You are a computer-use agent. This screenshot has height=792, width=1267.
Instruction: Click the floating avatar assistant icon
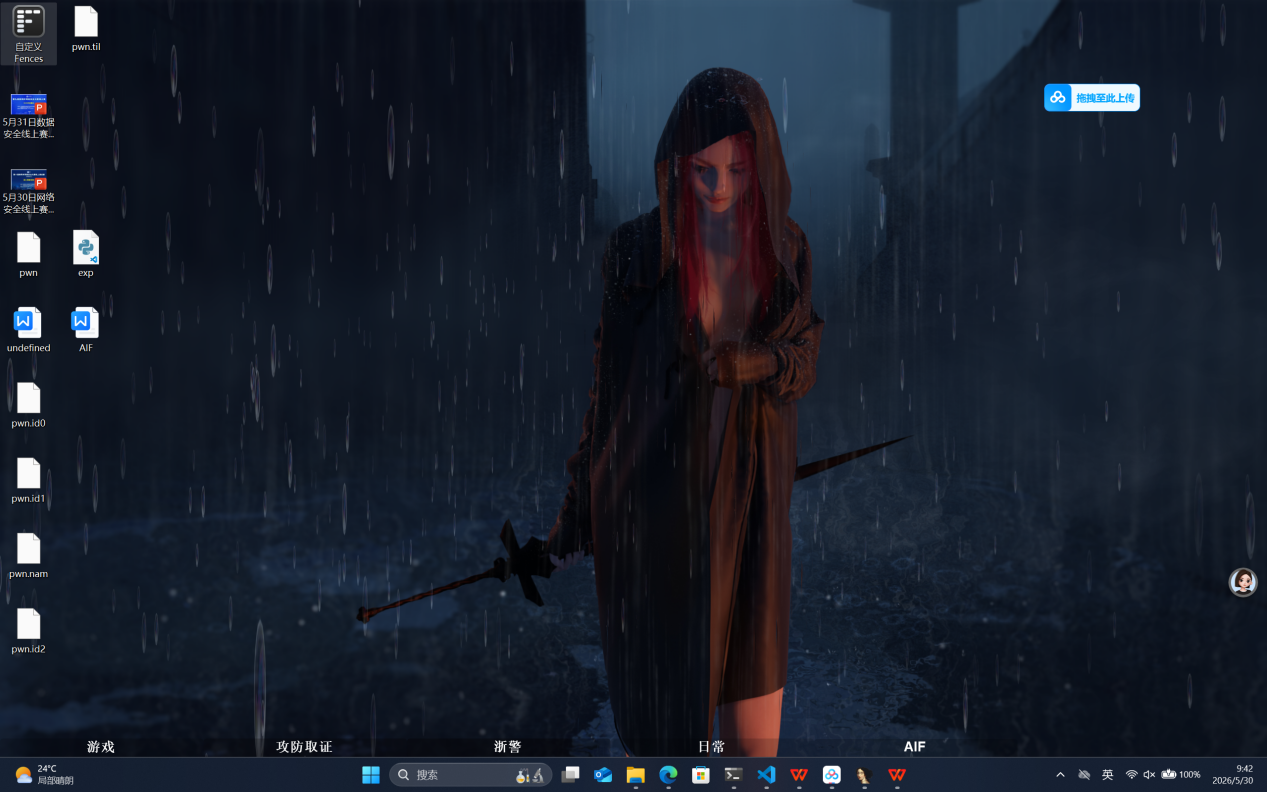1243,582
